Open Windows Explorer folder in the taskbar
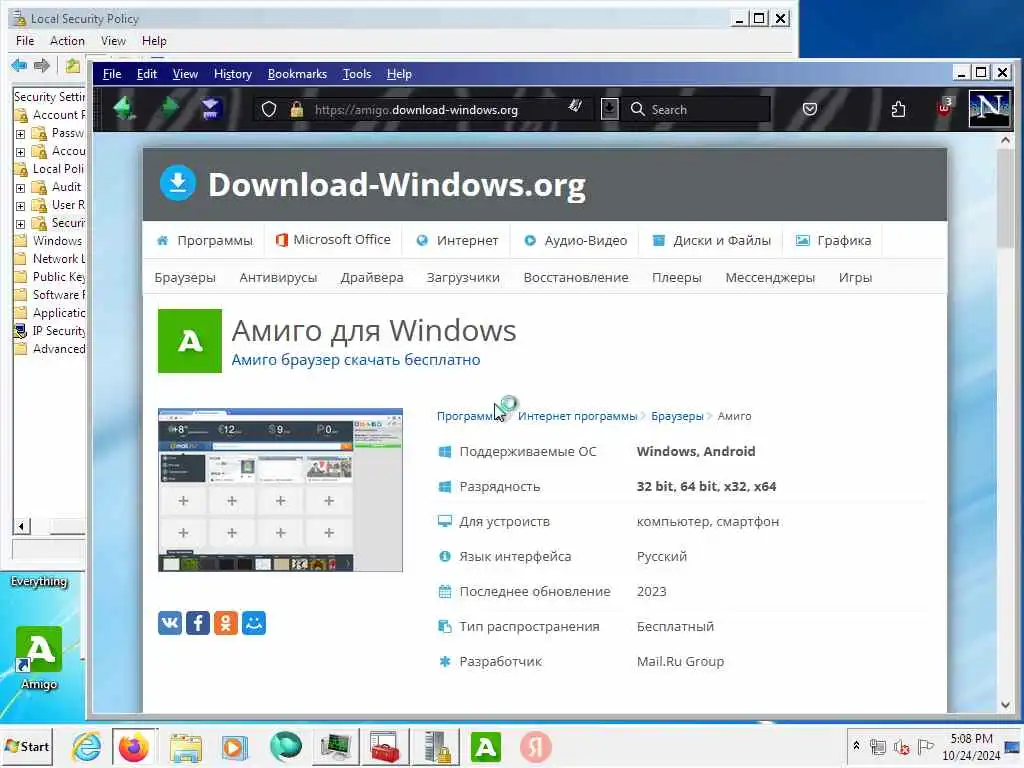 coord(186,747)
